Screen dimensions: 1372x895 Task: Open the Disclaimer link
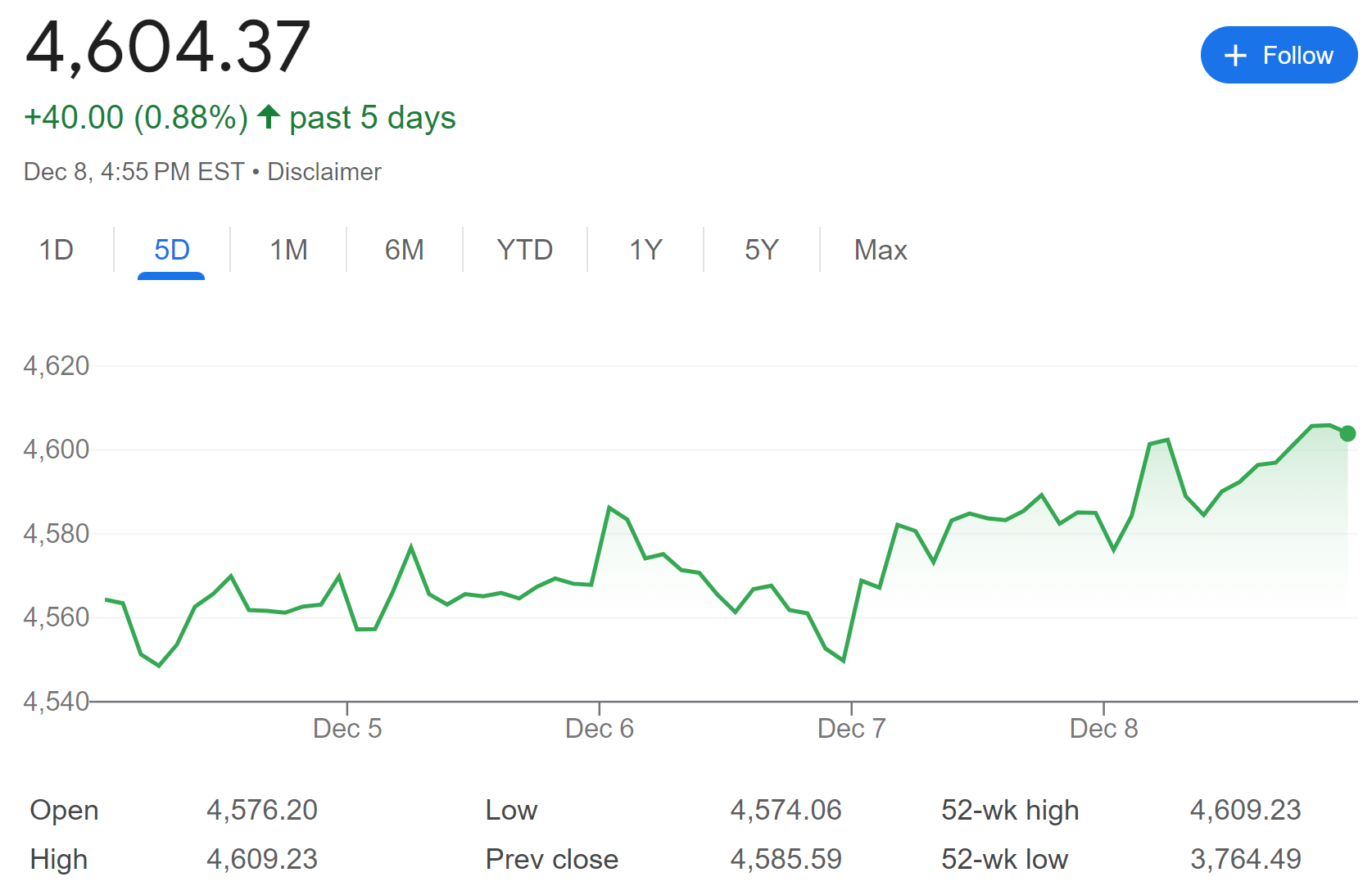(324, 172)
